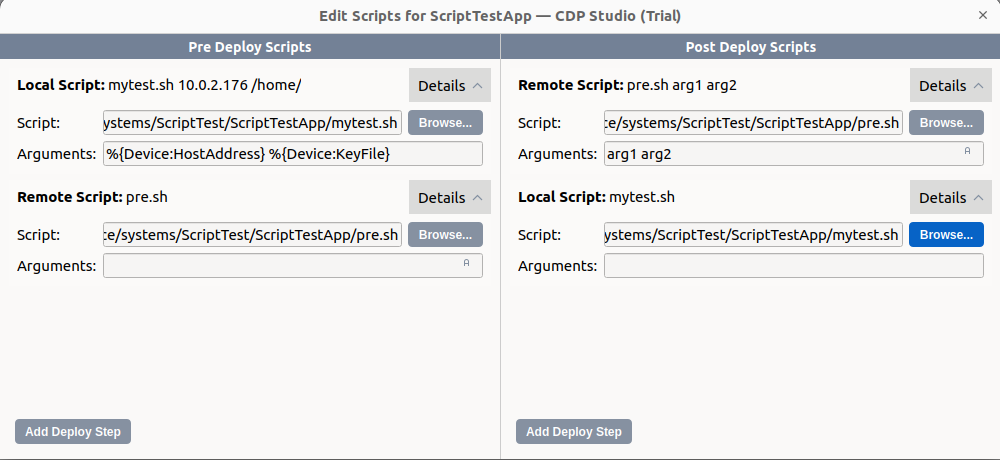Add Deploy Step under Post Deploy Scripts
Viewport: 1000px width, 460px height.
click(x=574, y=432)
